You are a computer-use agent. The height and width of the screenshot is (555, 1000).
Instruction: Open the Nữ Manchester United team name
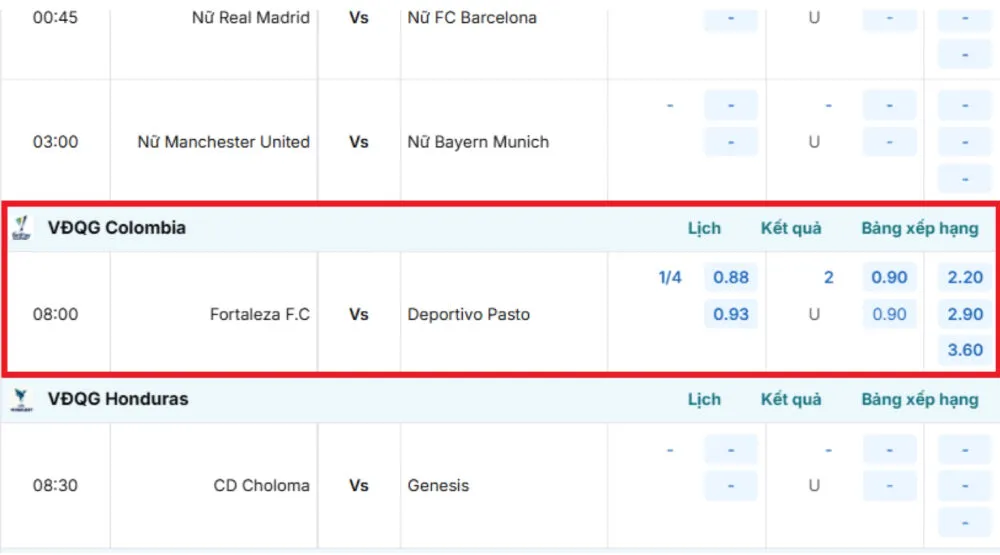223,142
